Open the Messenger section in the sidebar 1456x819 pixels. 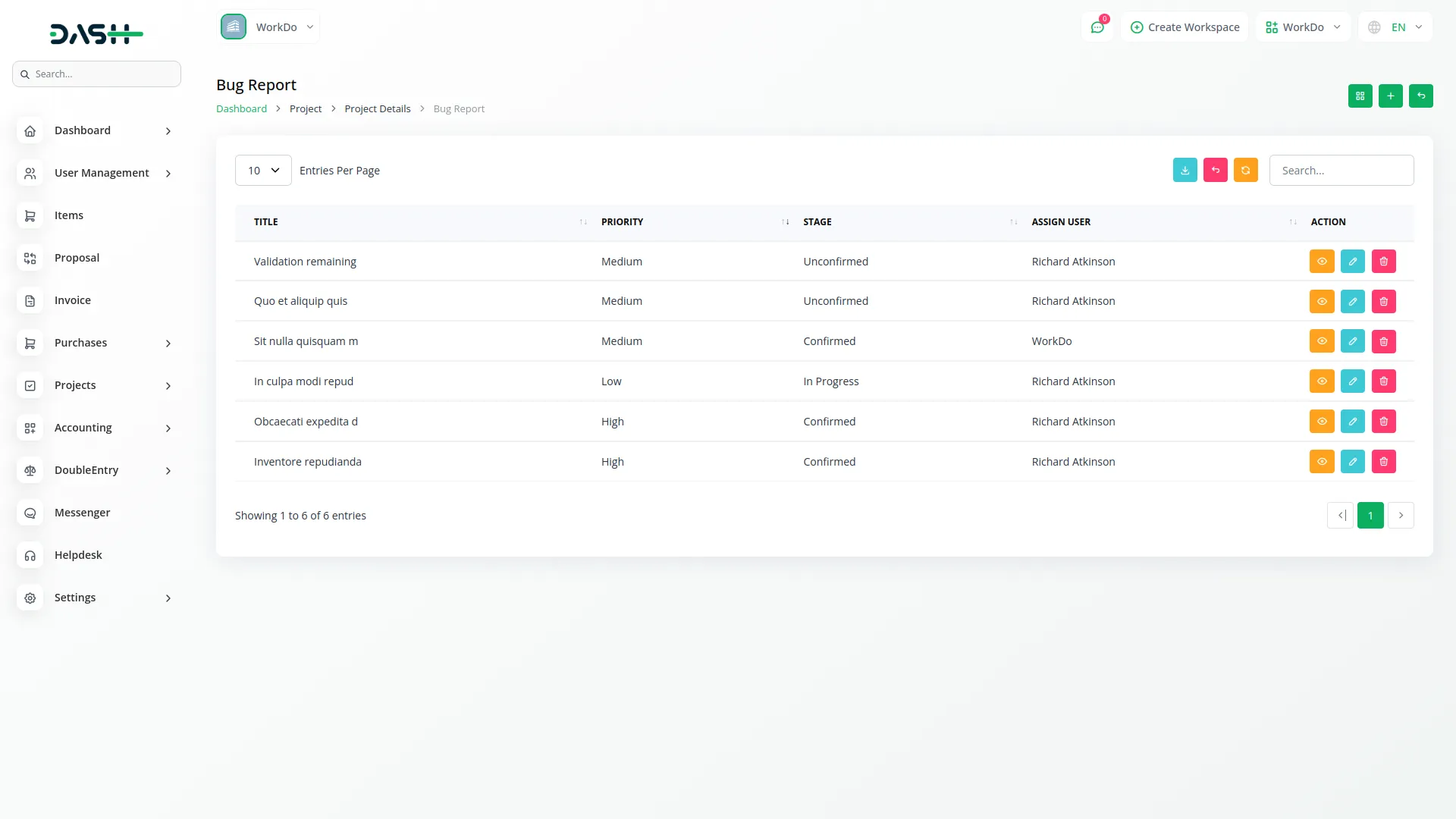pos(81,512)
